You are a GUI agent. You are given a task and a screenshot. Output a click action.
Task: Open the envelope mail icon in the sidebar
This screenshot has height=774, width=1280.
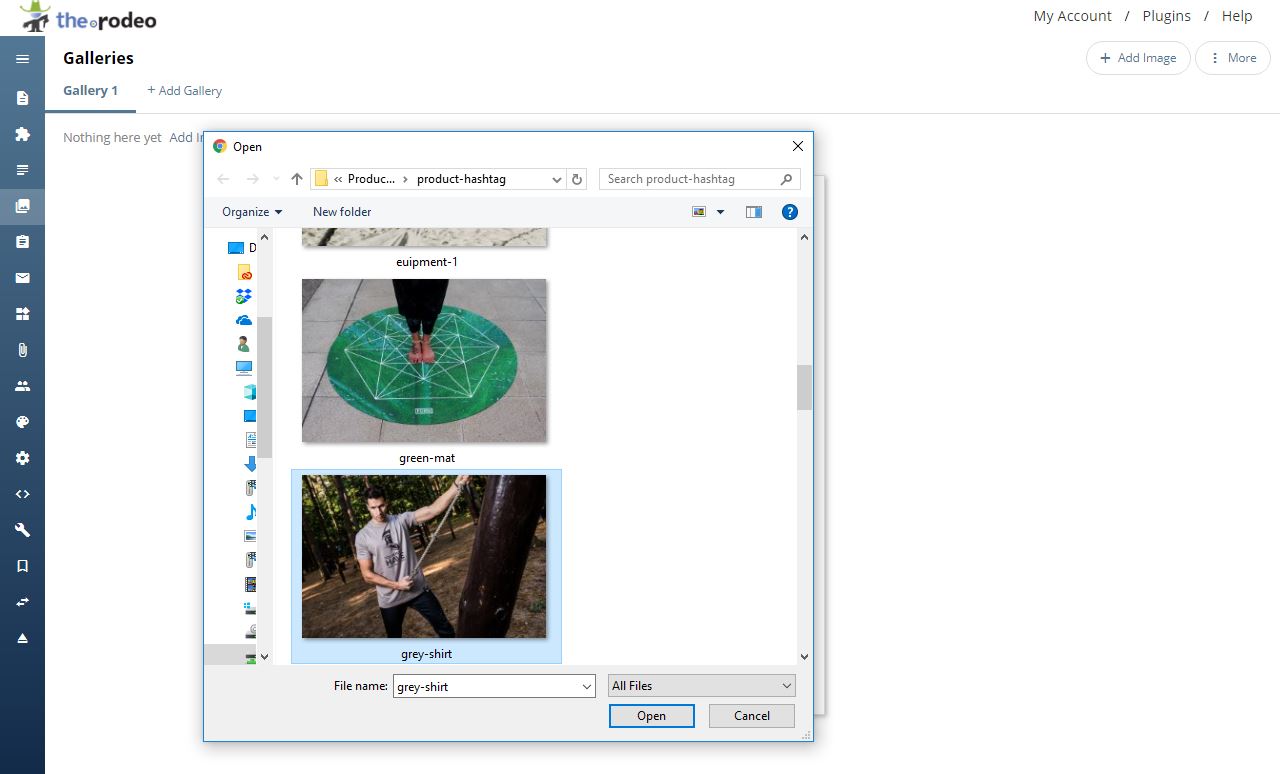[x=22, y=278]
